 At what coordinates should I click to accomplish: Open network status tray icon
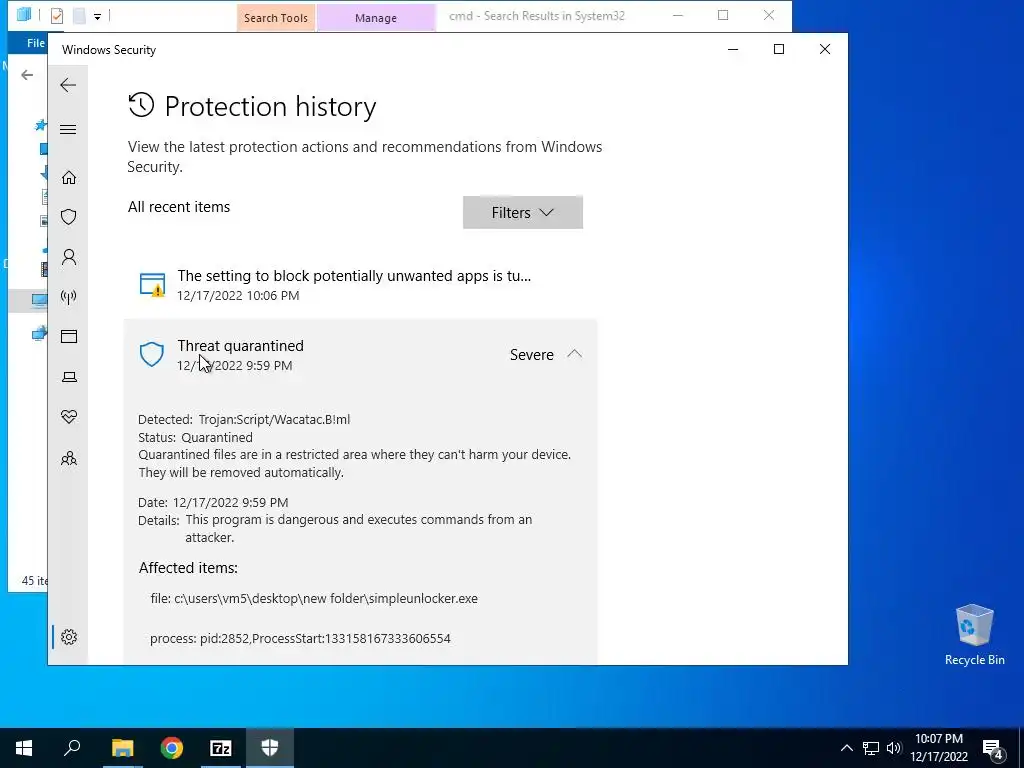click(x=871, y=748)
